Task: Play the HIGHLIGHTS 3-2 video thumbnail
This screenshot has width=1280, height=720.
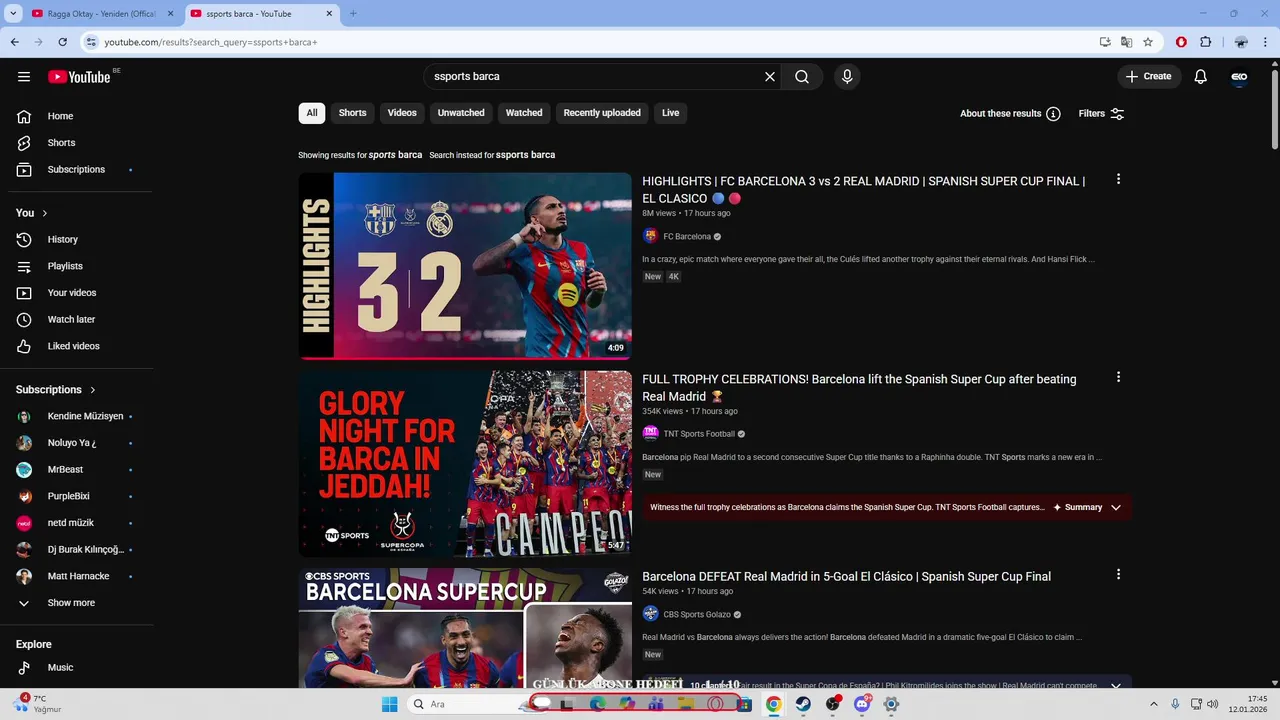Action: point(465,266)
